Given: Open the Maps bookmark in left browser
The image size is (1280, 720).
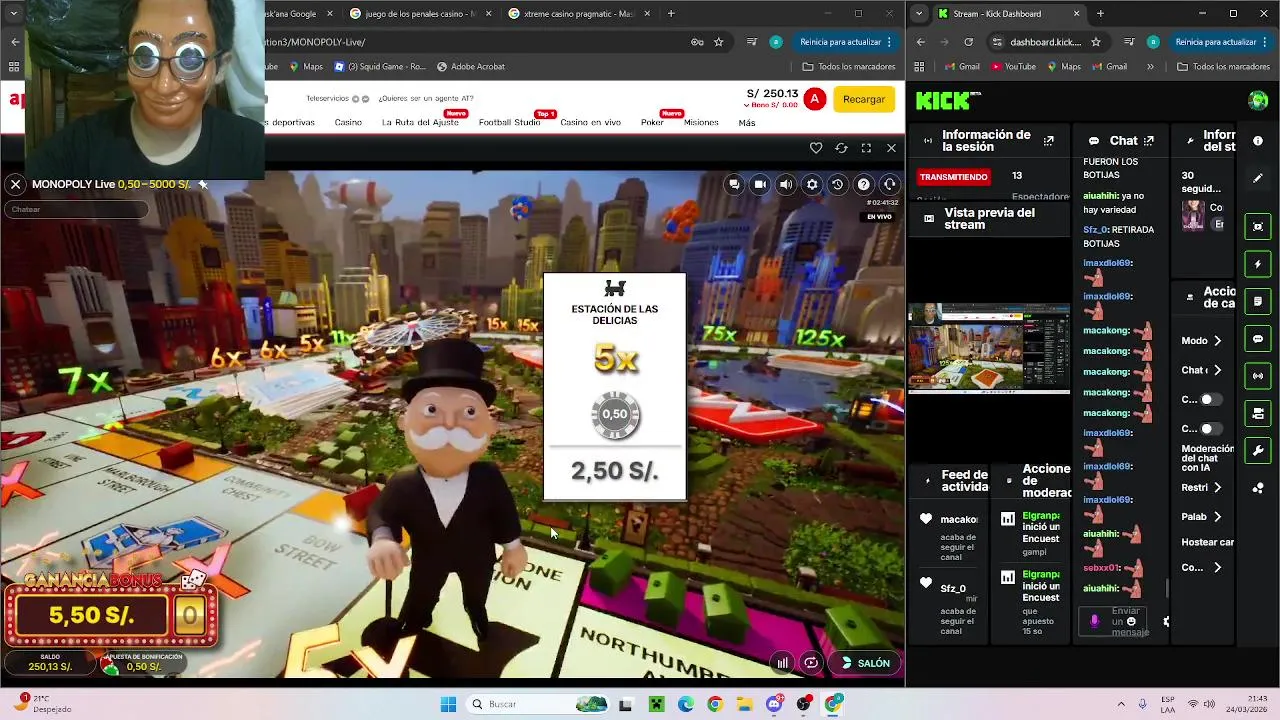Looking at the screenshot, I should pos(306,66).
